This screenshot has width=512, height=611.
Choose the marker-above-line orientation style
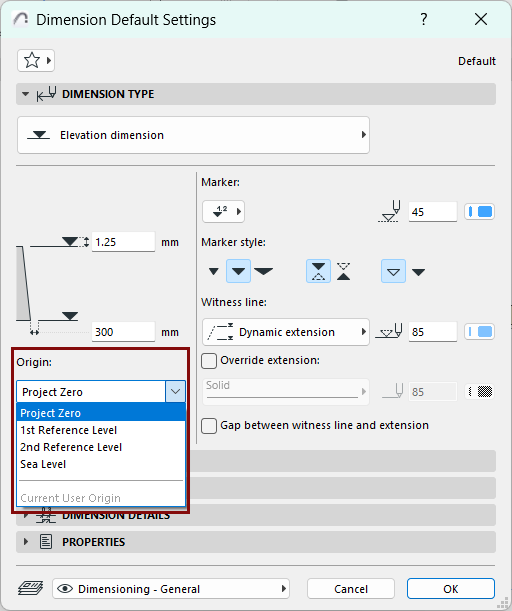pyautogui.click(x=318, y=271)
